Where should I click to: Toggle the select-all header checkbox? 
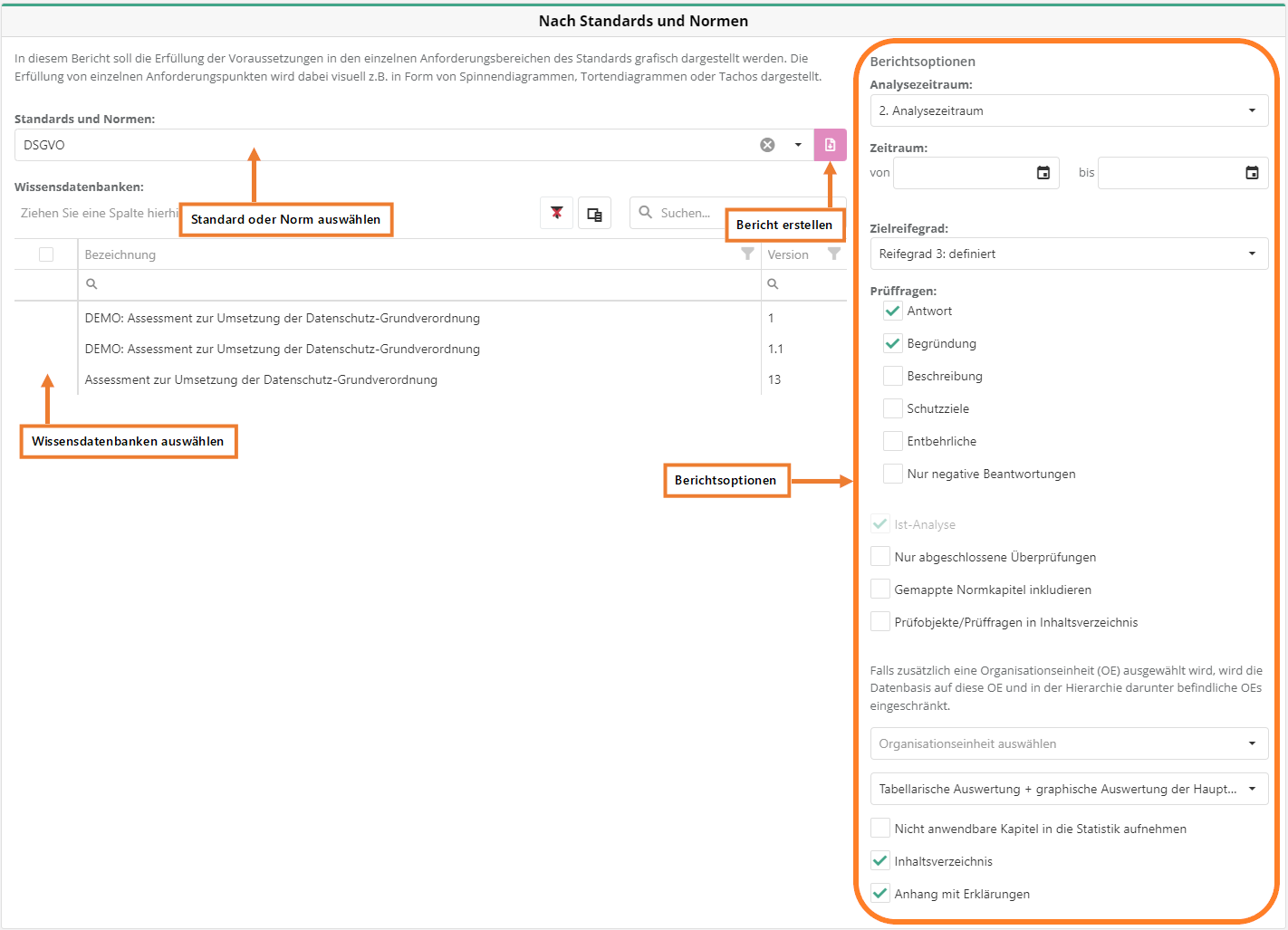pyautogui.click(x=46, y=254)
